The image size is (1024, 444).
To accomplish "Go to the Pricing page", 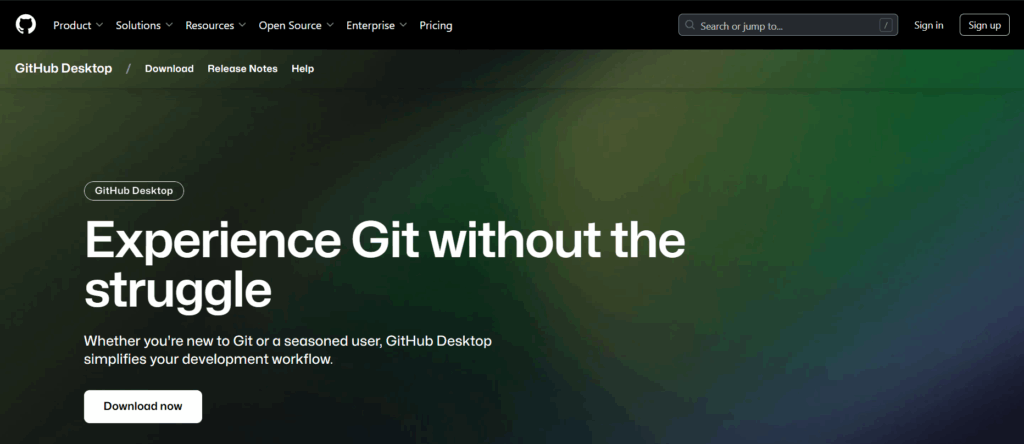I will click(436, 25).
